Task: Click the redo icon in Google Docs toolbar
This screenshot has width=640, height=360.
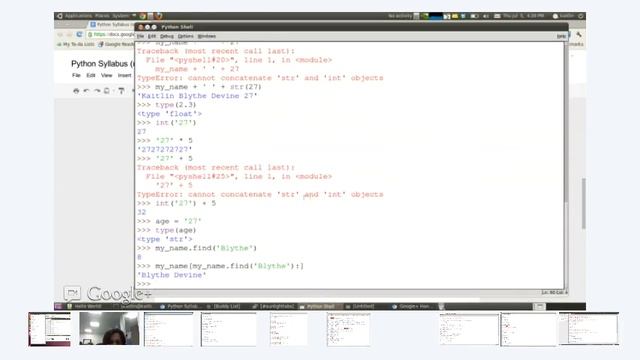Action: [x=97, y=91]
